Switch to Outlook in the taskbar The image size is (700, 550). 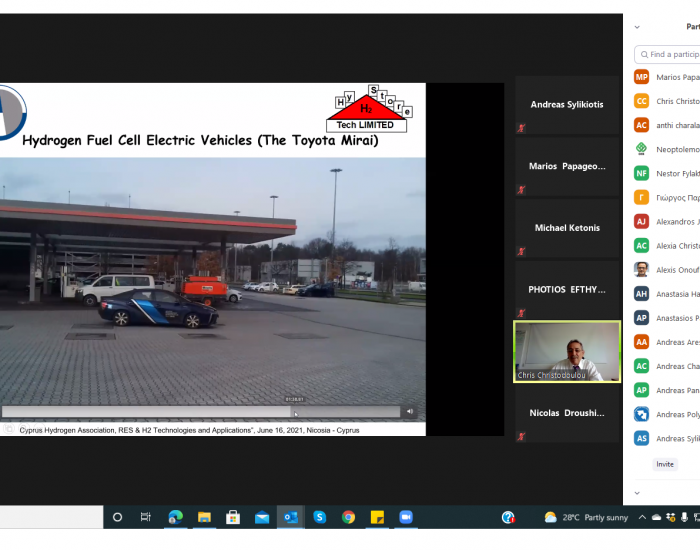[x=291, y=517]
